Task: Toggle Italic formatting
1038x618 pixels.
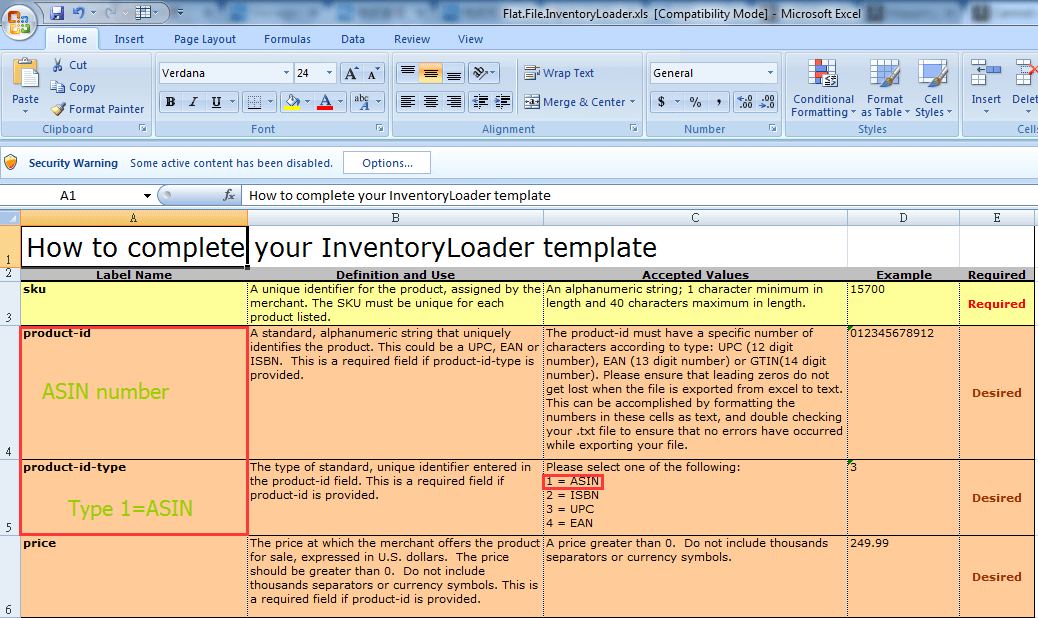Action: point(193,102)
